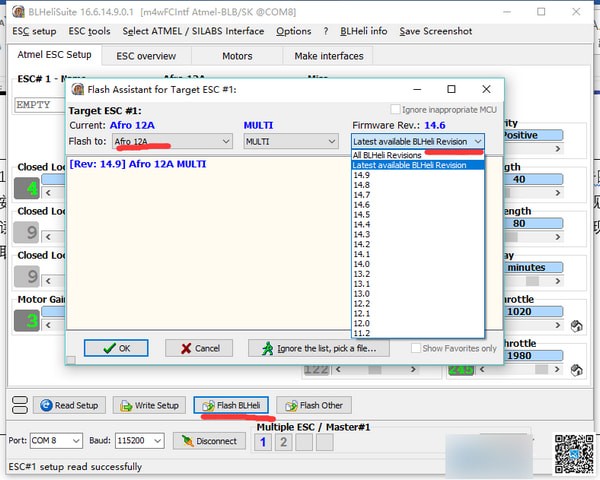This screenshot has height=480, width=600.
Task: Open the ESC tools menu
Action: [89, 31]
